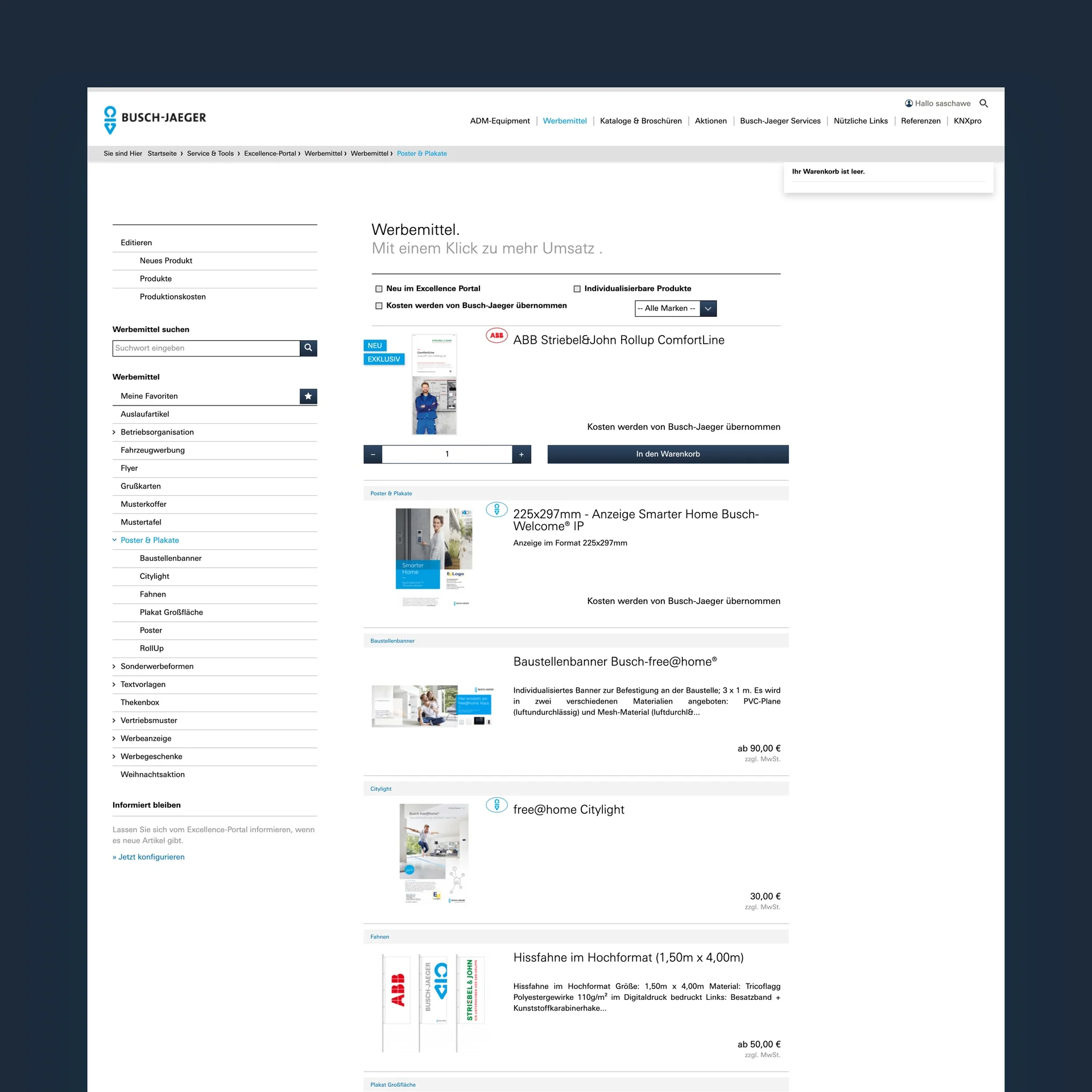Viewport: 1092px width, 1092px height.
Task: Enable Individualisierbare Produkte checkbox
Action: click(x=577, y=289)
